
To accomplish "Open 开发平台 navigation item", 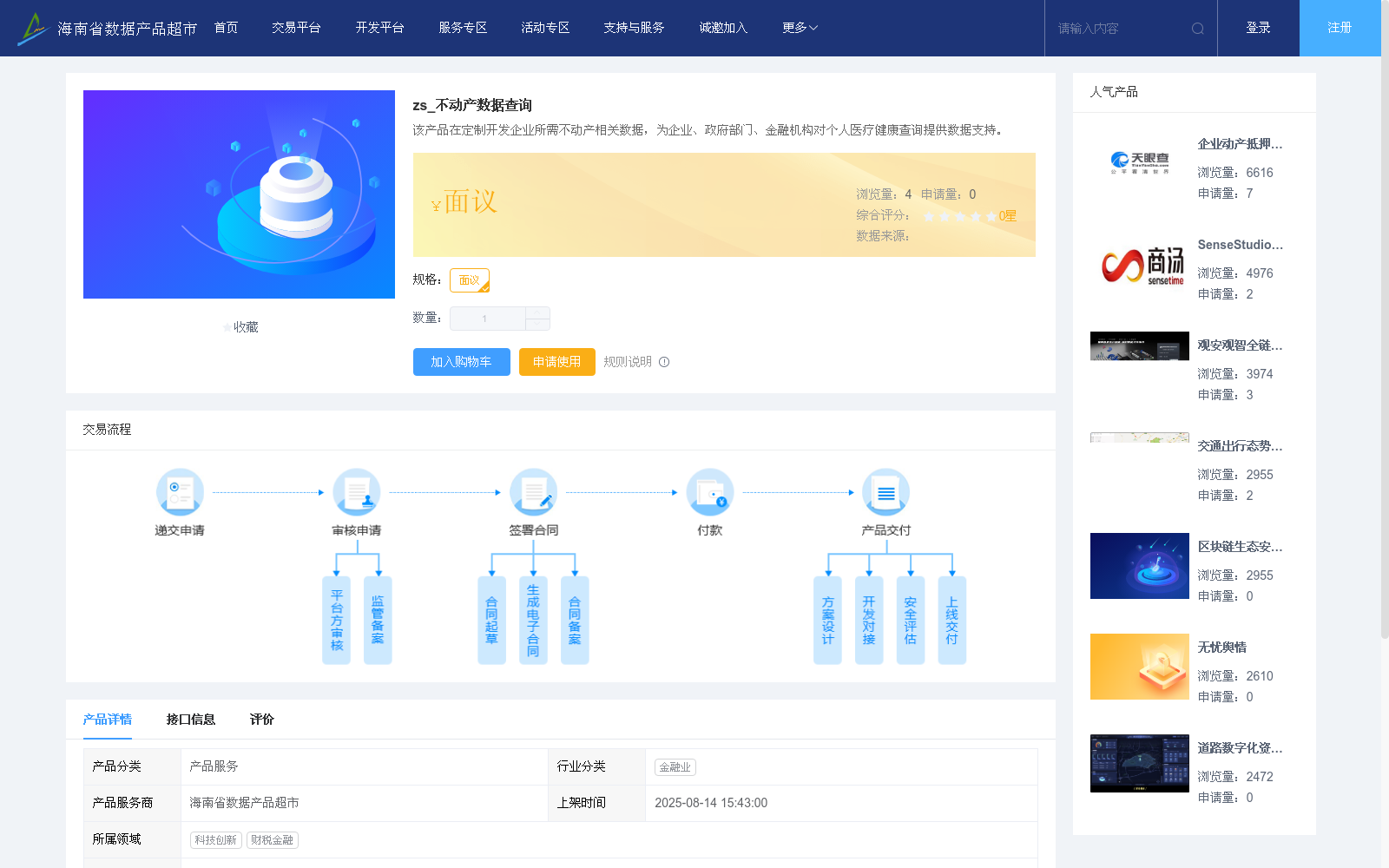I will tap(379, 28).
